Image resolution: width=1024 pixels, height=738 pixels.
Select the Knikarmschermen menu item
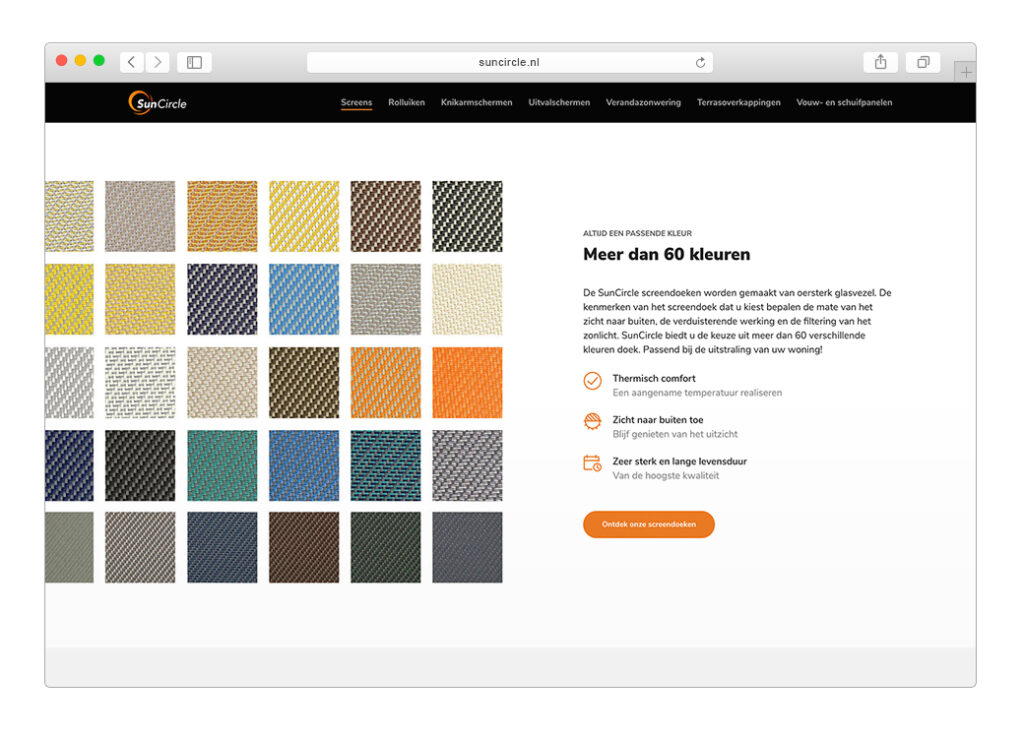coord(477,102)
